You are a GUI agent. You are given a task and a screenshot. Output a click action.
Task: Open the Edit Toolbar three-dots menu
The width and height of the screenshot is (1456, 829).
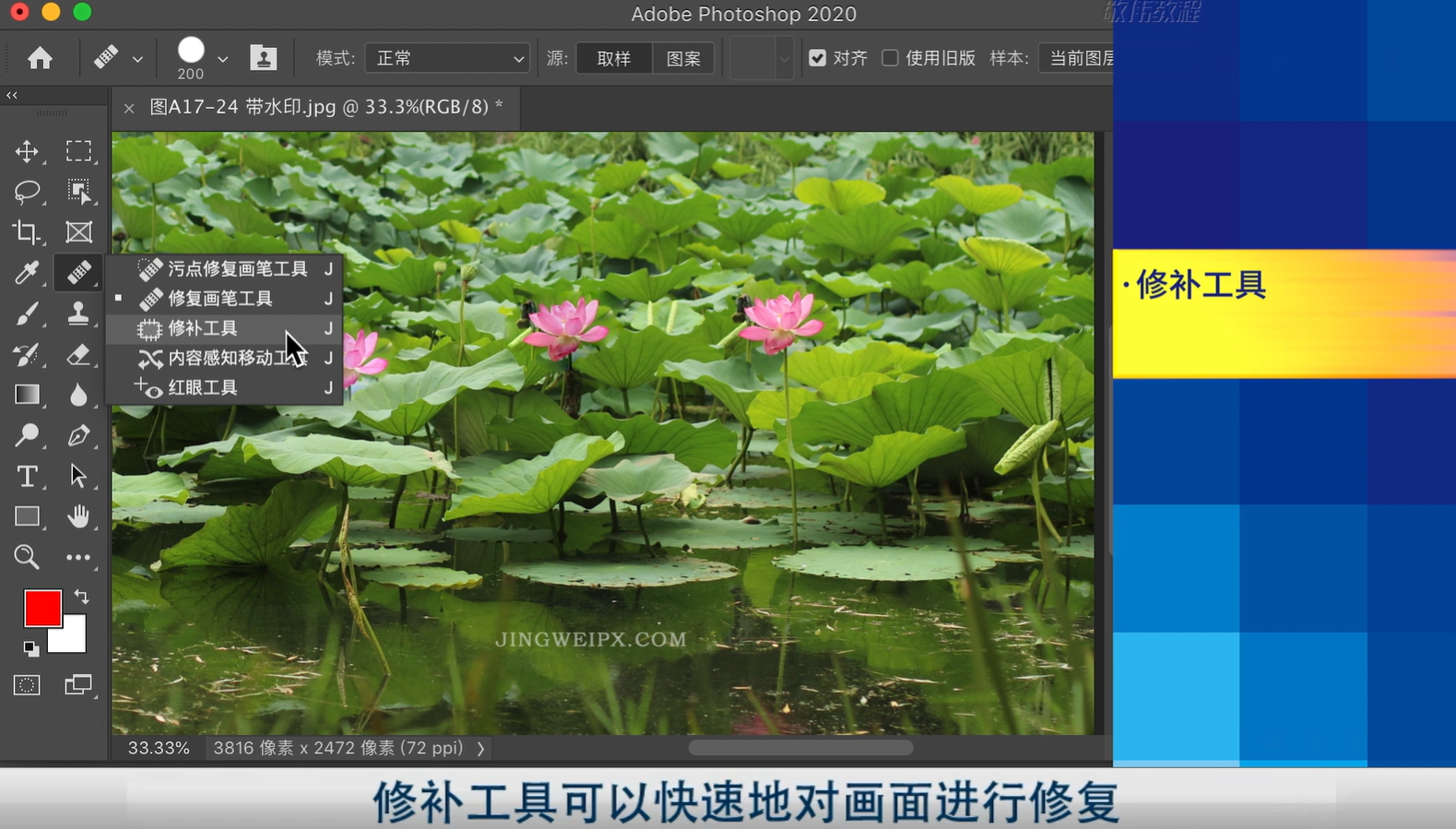[78, 557]
